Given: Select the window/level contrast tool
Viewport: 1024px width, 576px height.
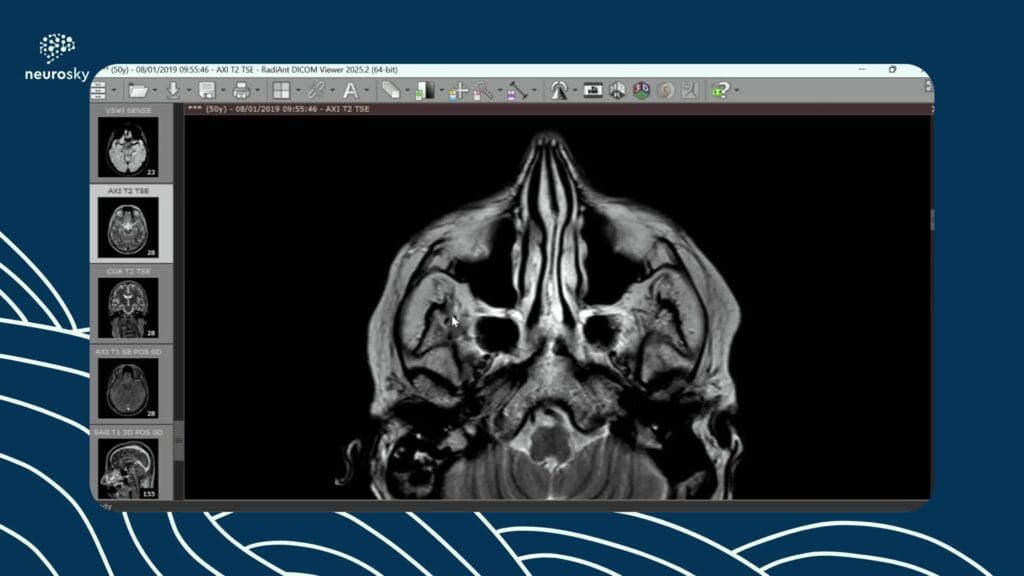Looking at the screenshot, I should coord(426,91).
